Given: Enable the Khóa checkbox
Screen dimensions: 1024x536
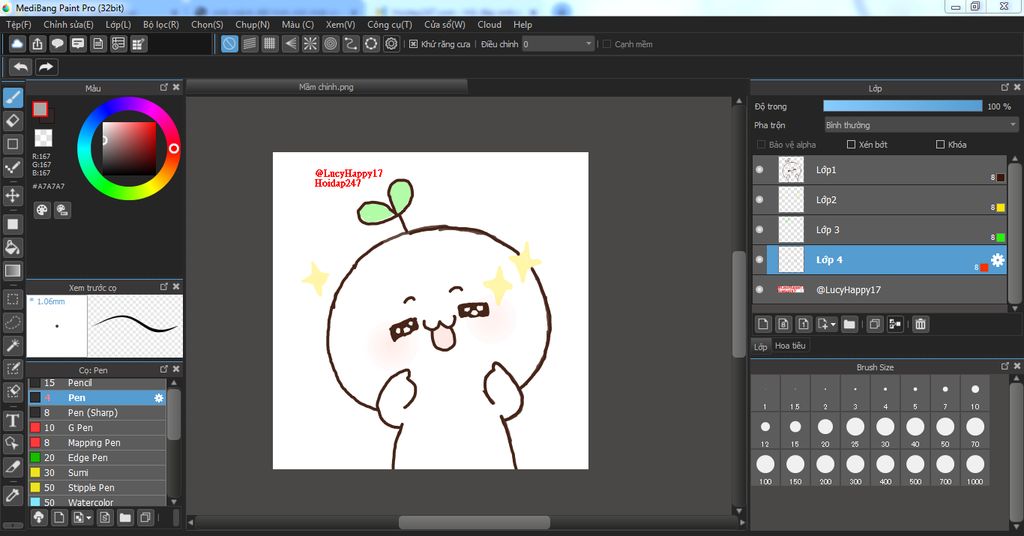Looking at the screenshot, I should [940, 144].
